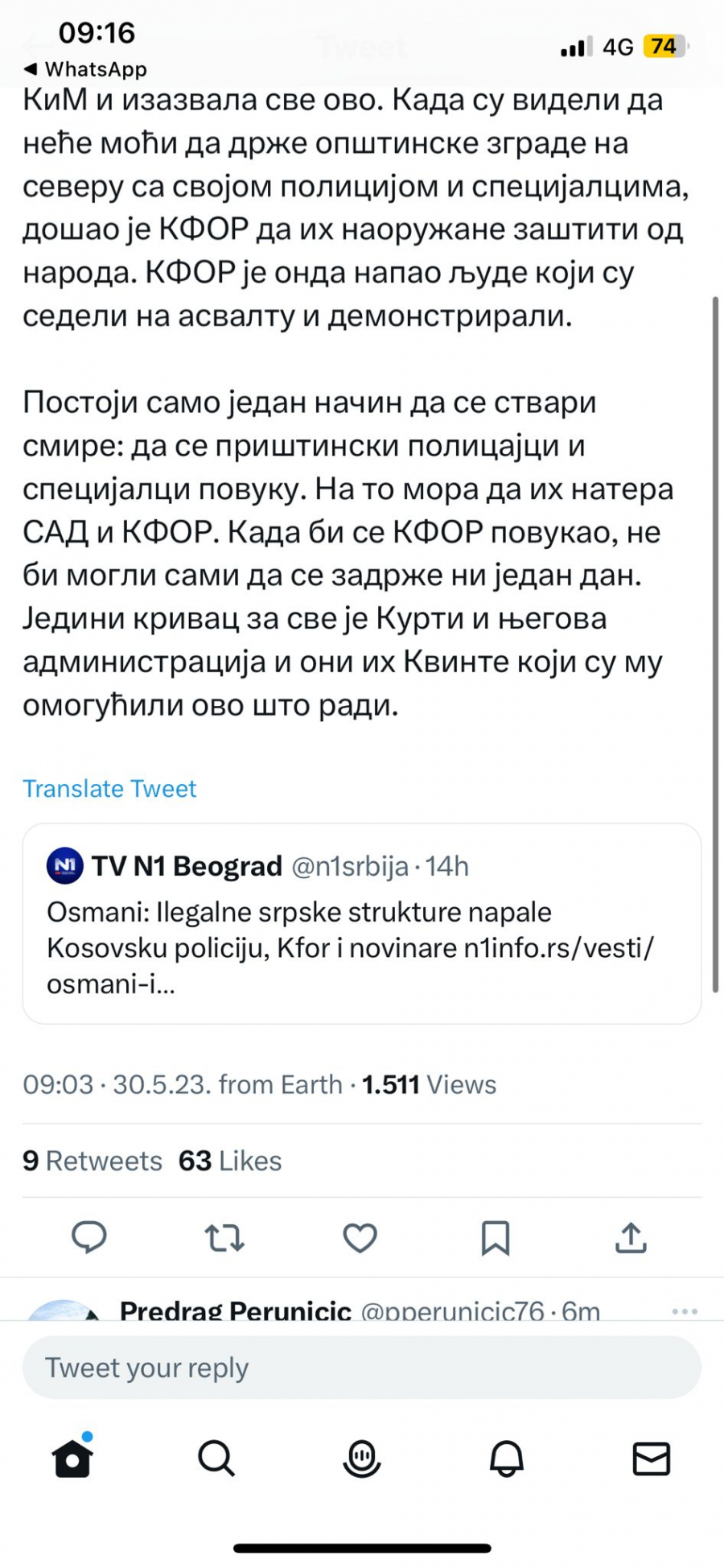Open the n1info.rs article link

click(x=563, y=948)
